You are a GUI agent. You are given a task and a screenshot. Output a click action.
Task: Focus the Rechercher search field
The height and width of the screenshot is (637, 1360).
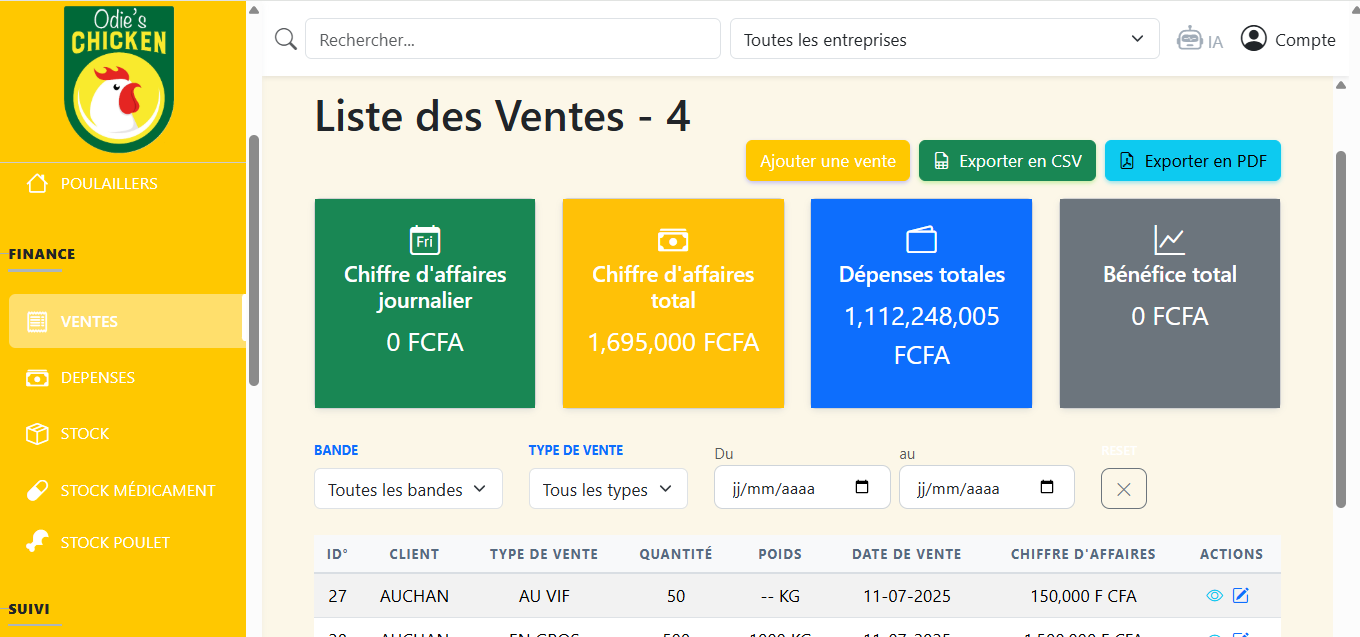pos(512,40)
